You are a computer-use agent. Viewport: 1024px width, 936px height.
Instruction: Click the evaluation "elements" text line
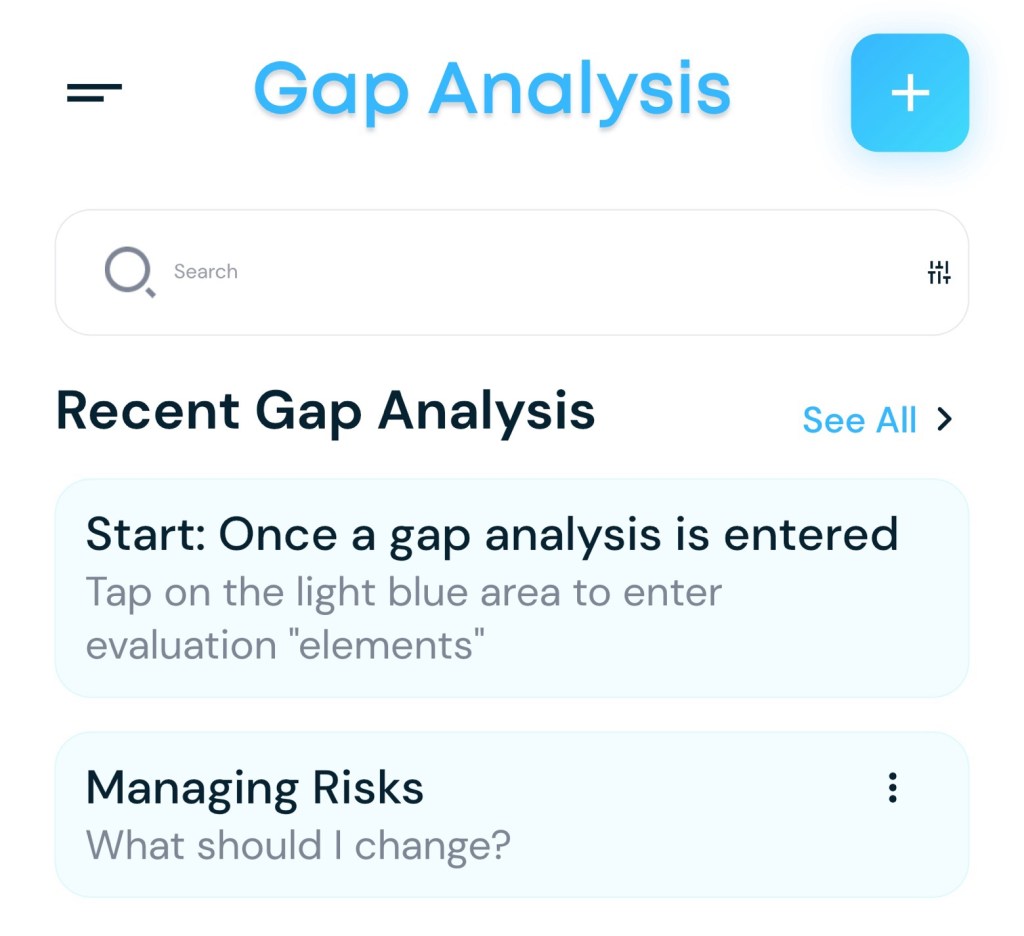285,644
